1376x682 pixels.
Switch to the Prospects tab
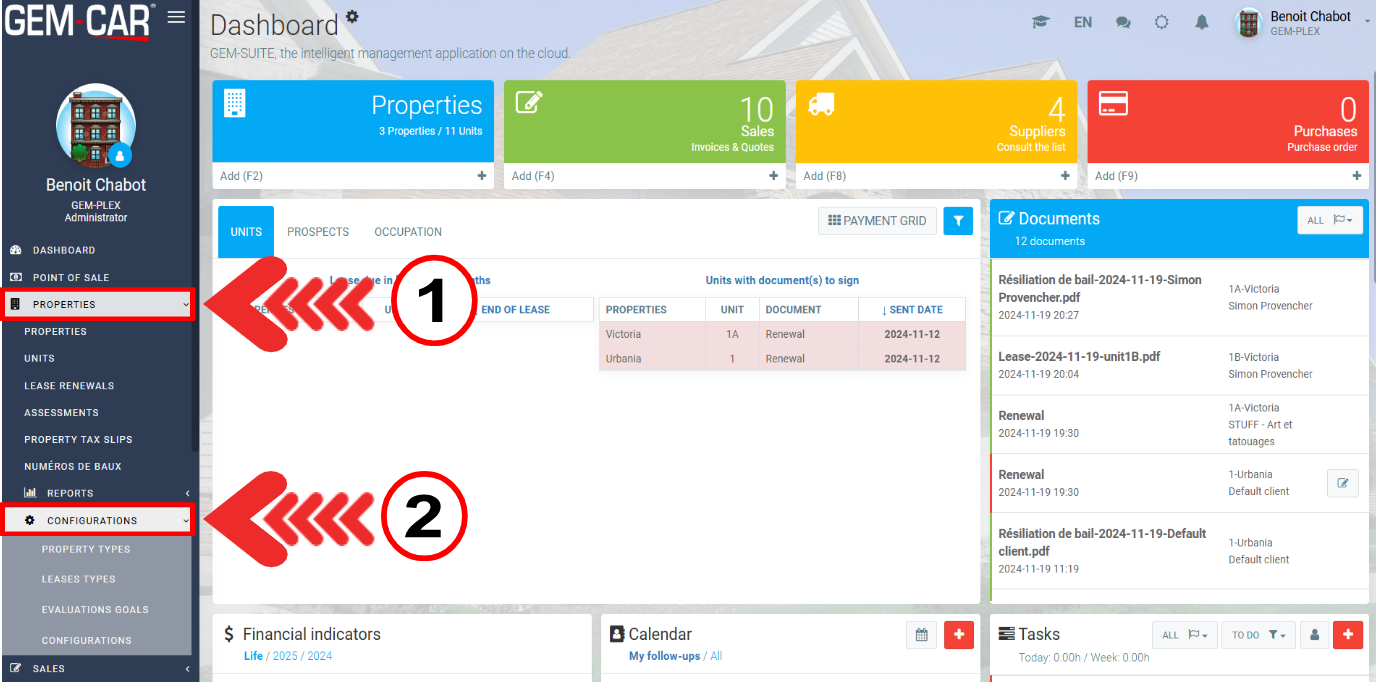(x=318, y=232)
